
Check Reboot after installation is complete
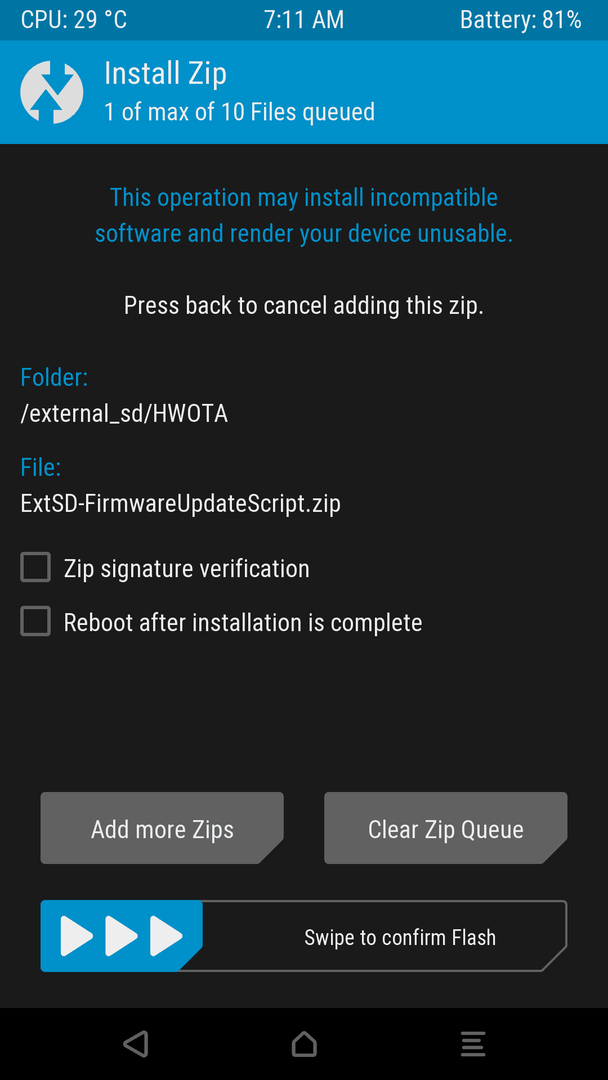(x=35, y=621)
